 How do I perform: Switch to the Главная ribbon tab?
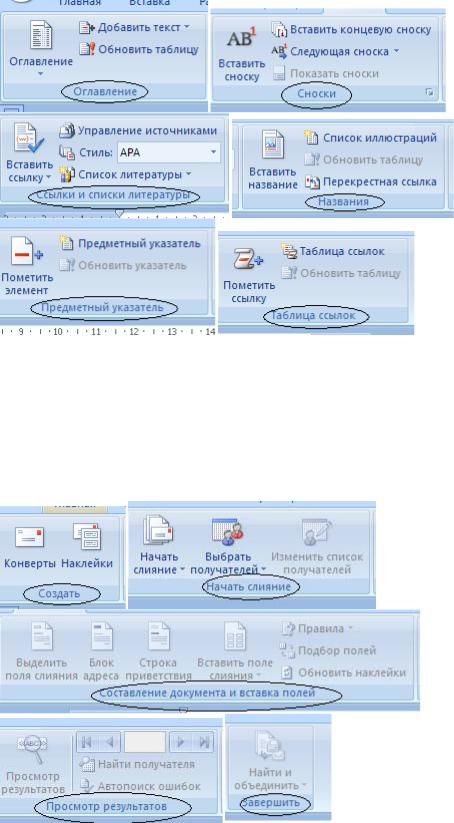(x=79, y=3)
